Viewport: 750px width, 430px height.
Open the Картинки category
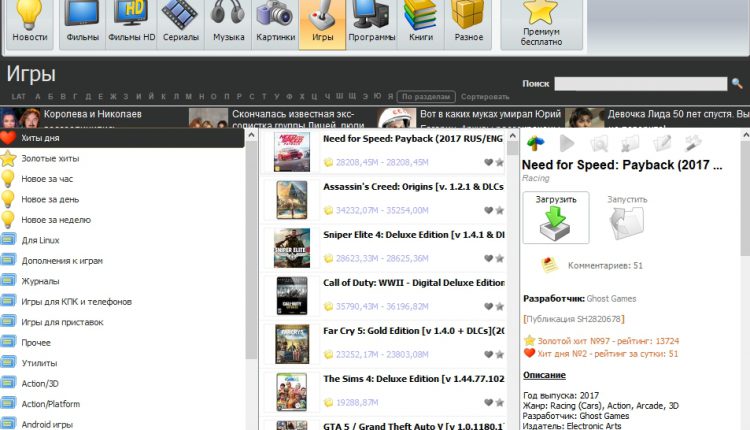click(x=276, y=24)
